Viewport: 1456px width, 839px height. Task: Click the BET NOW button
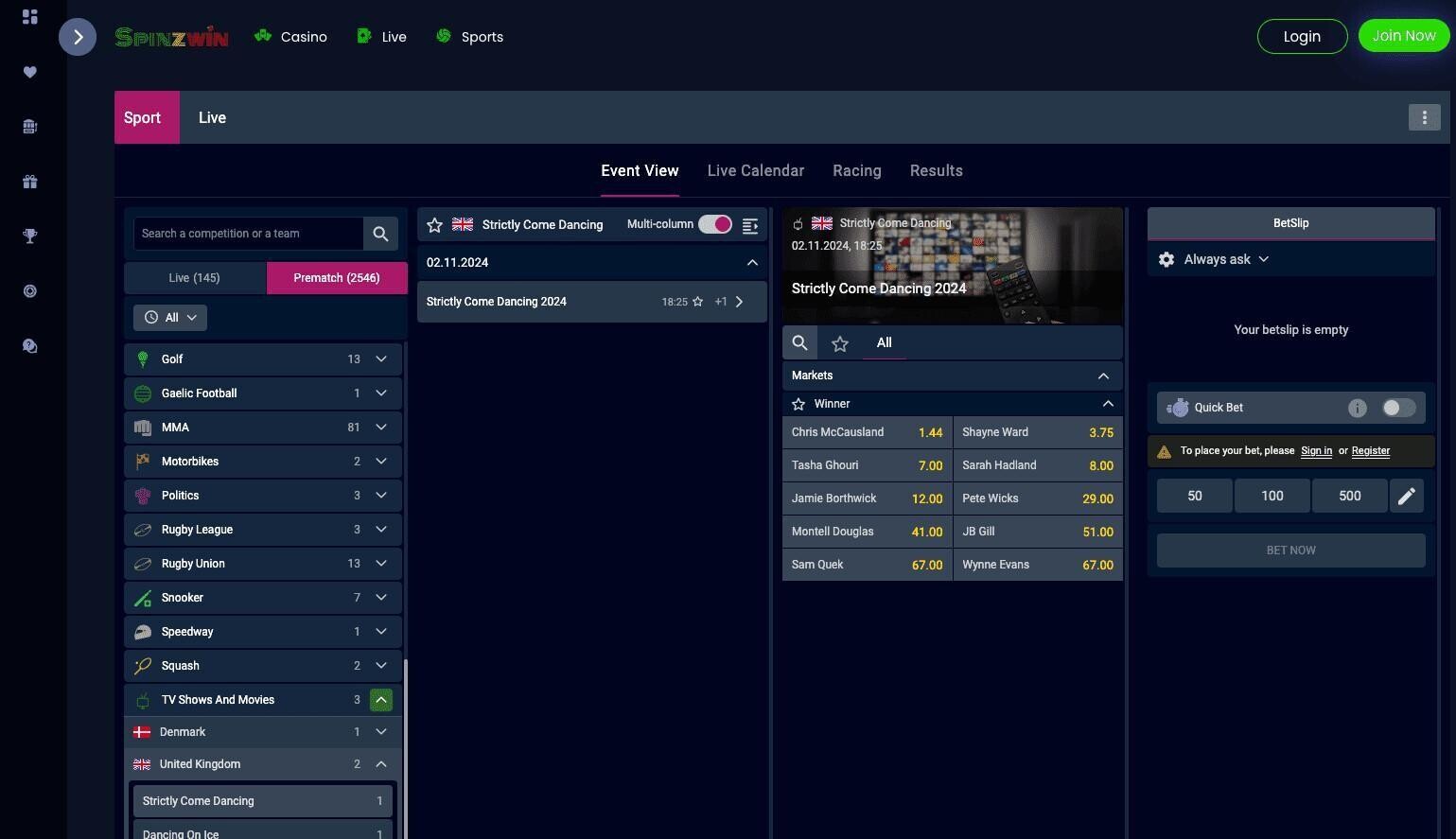(1291, 551)
